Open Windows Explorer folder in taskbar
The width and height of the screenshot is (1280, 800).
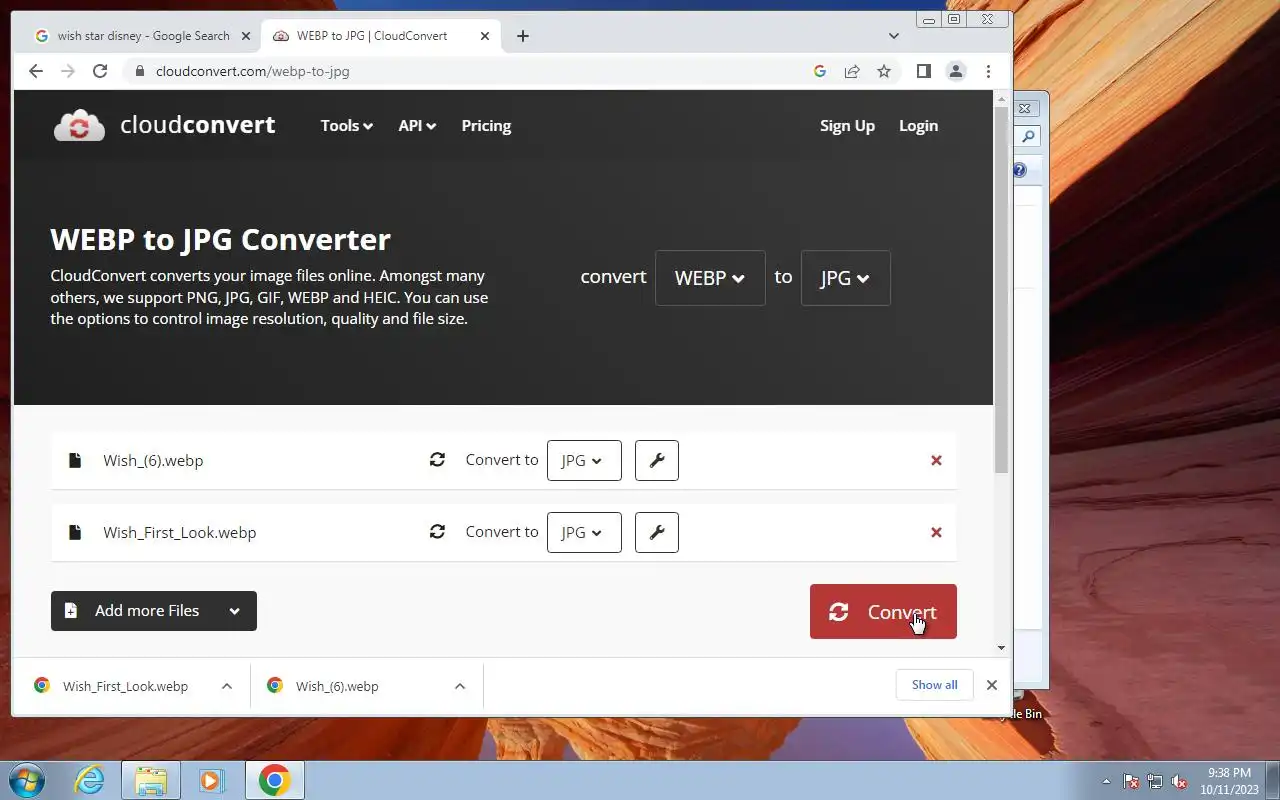[x=150, y=780]
